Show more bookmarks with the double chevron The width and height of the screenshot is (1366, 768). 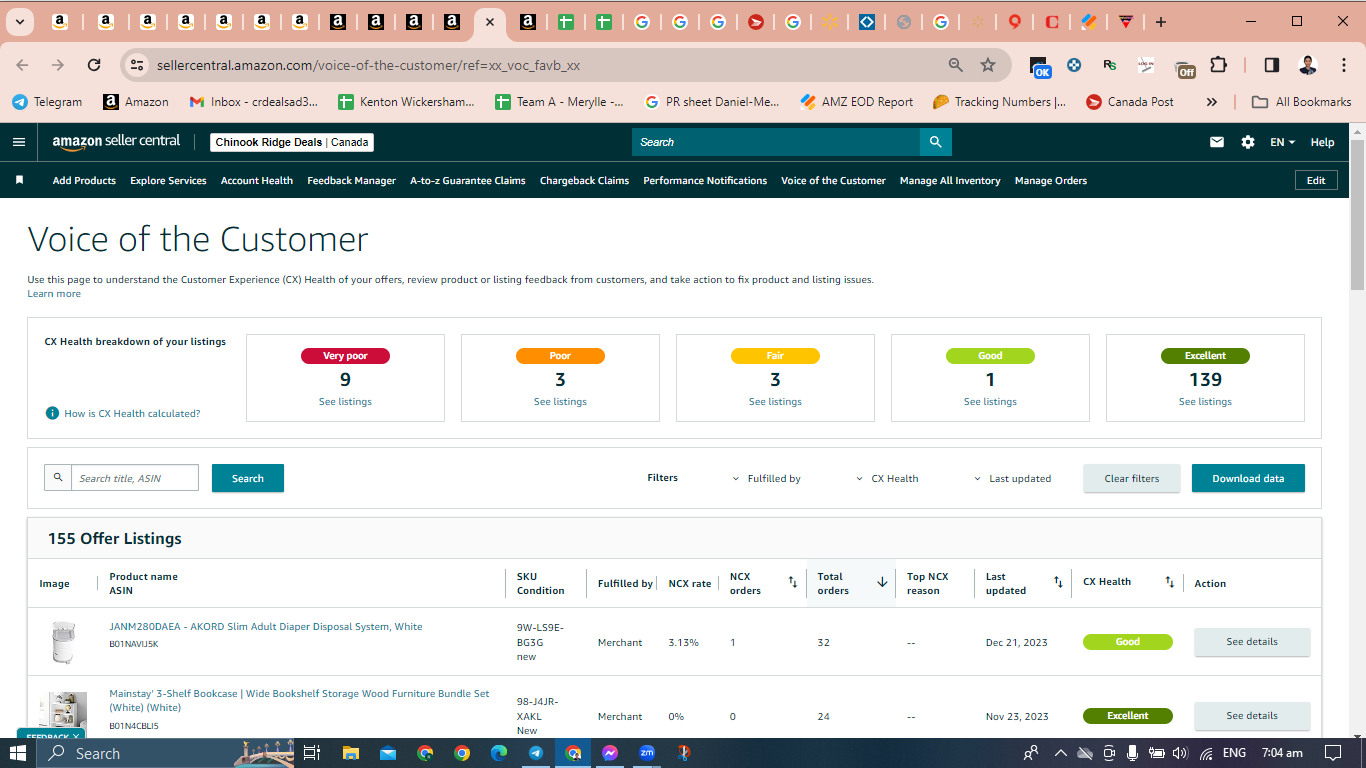click(1212, 102)
